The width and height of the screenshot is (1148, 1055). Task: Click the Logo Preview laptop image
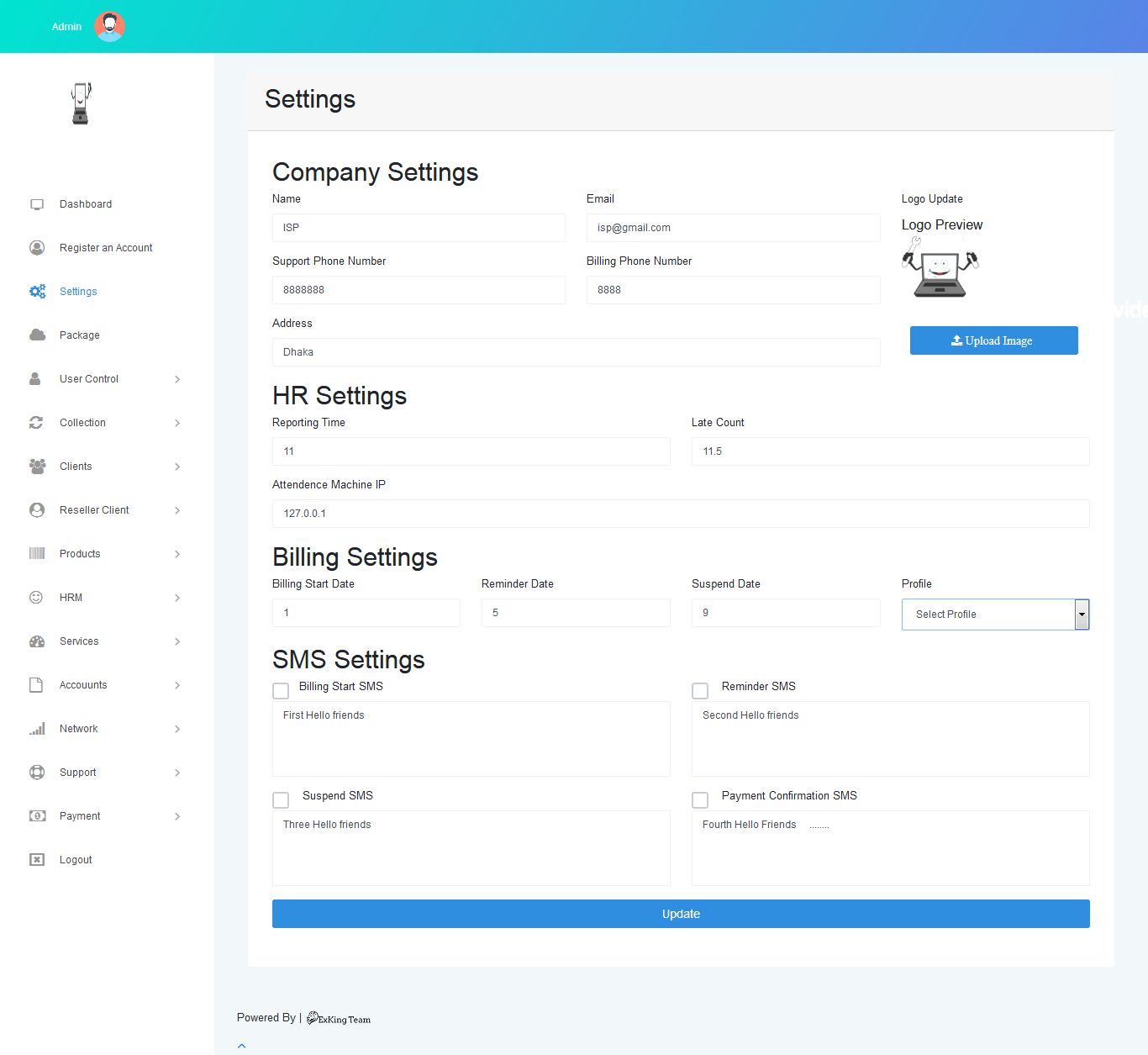coord(940,268)
